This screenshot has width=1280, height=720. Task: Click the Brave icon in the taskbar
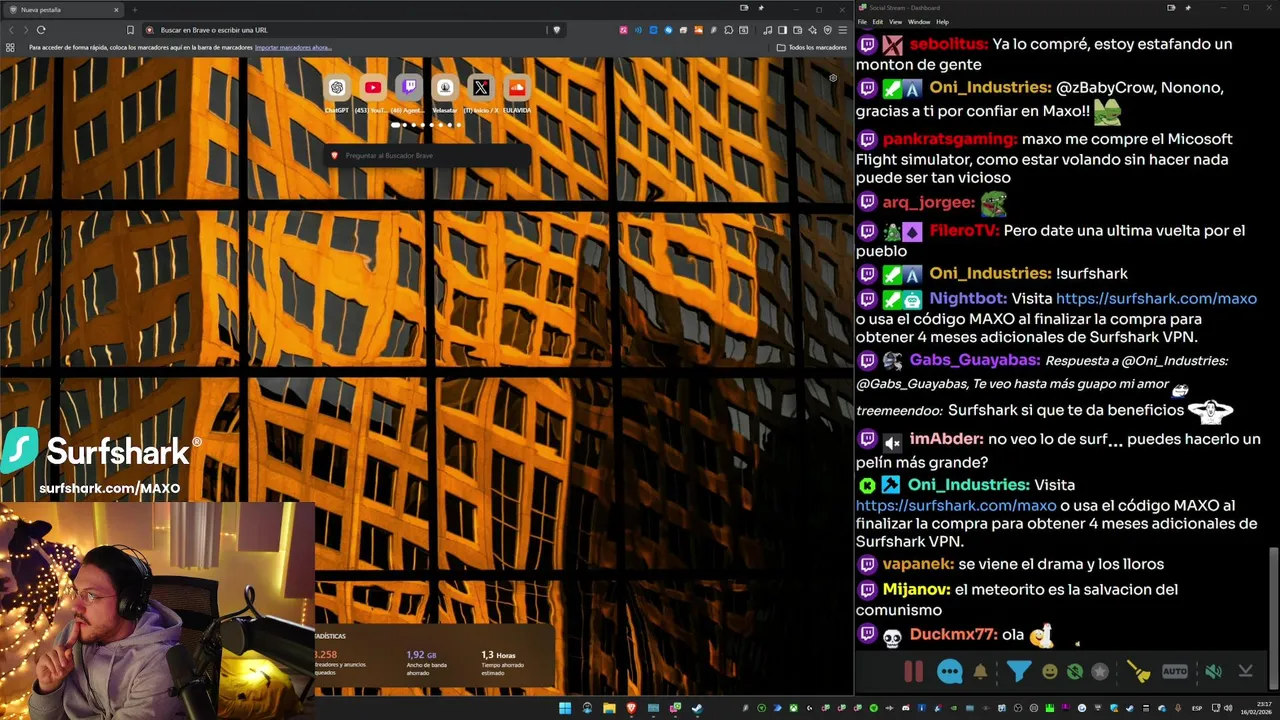click(x=631, y=708)
